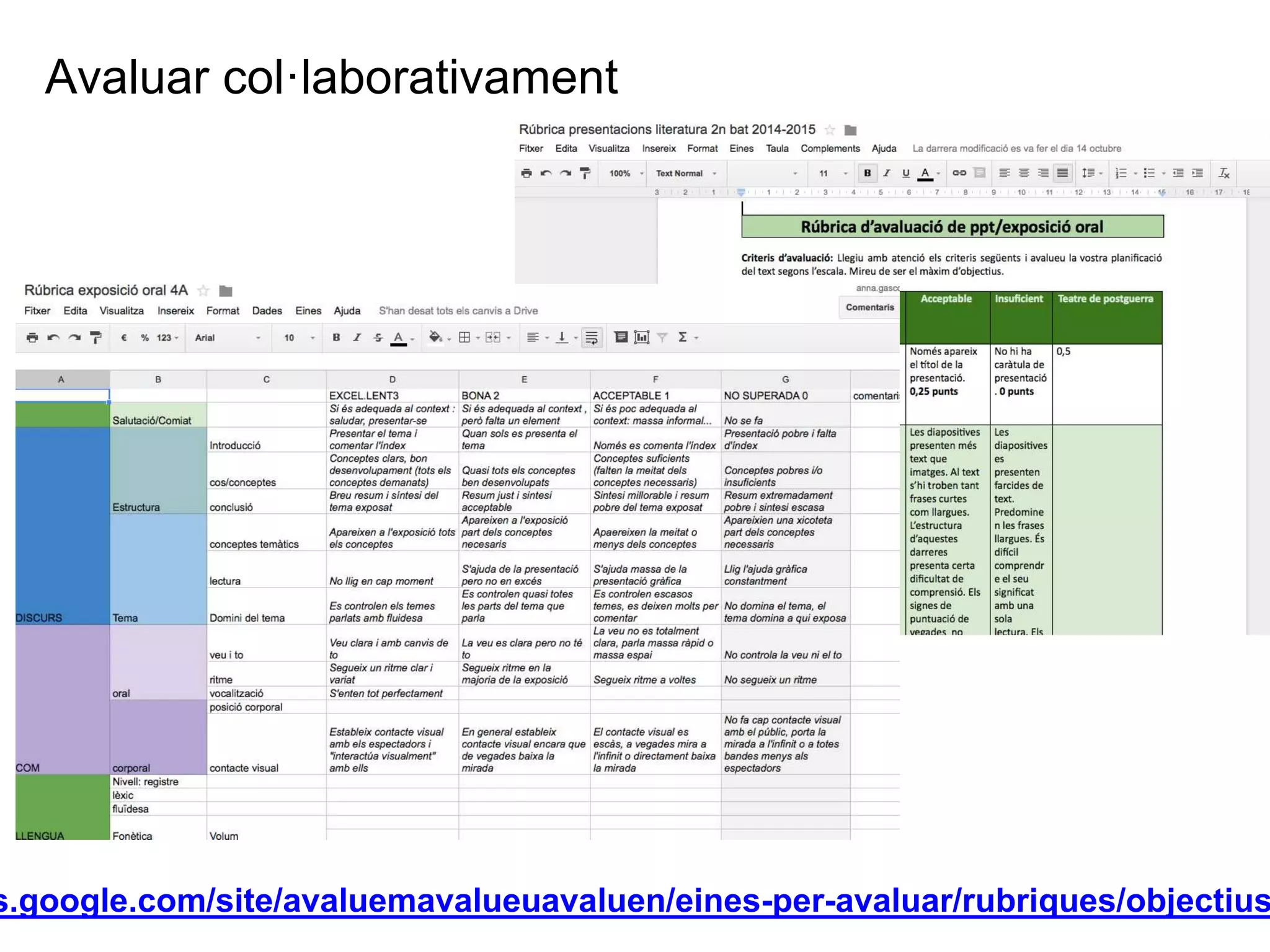Justify text in the document
The image size is (1270, 952).
coord(1063,173)
